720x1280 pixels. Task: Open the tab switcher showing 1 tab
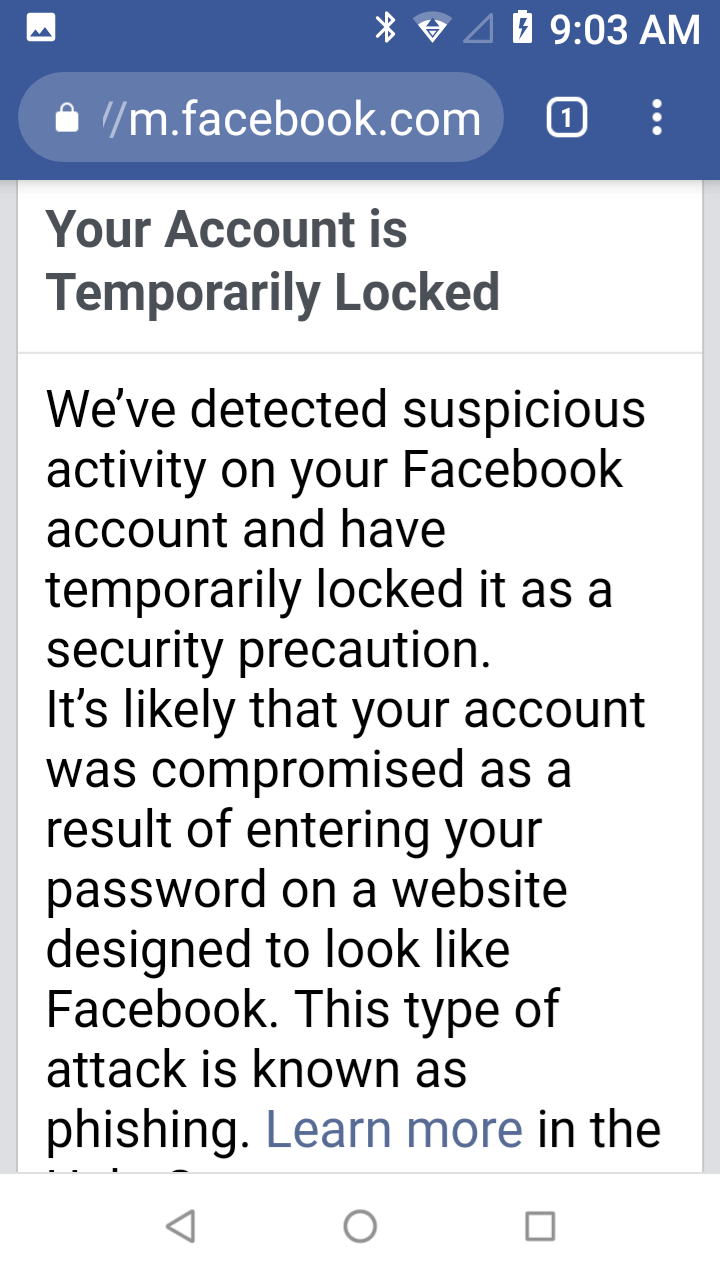[566, 119]
